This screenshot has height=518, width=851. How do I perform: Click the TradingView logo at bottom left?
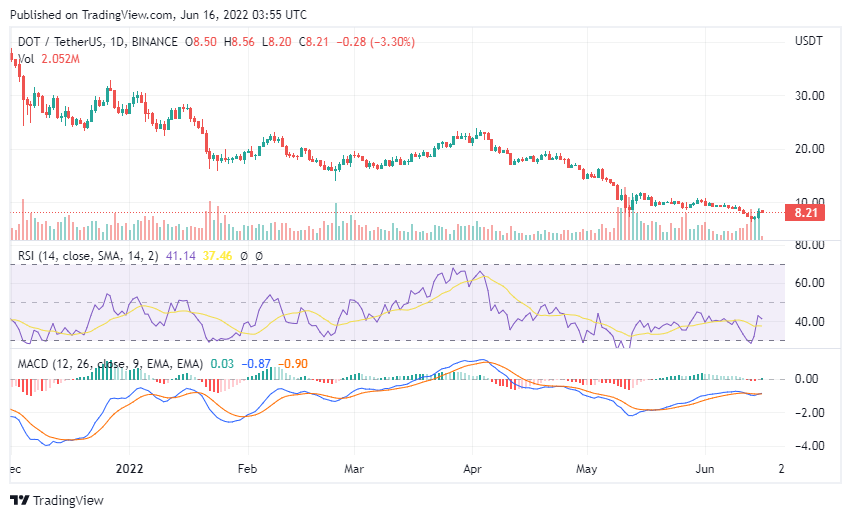(60, 499)
